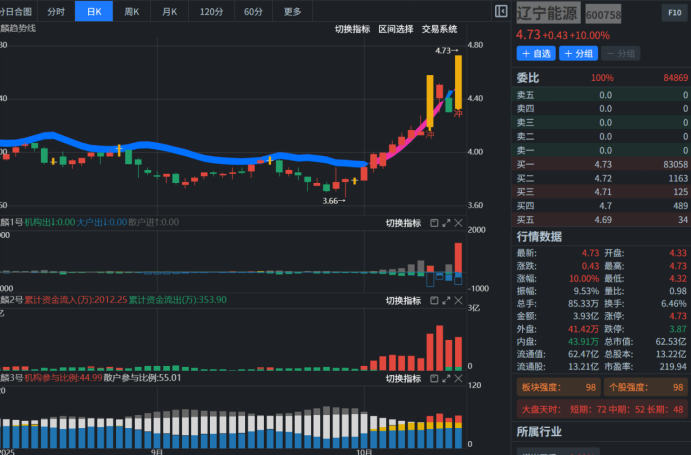691x455 pixels.
Task: Open the 更多 timeframe dropdown
Action: coord(292,11)
